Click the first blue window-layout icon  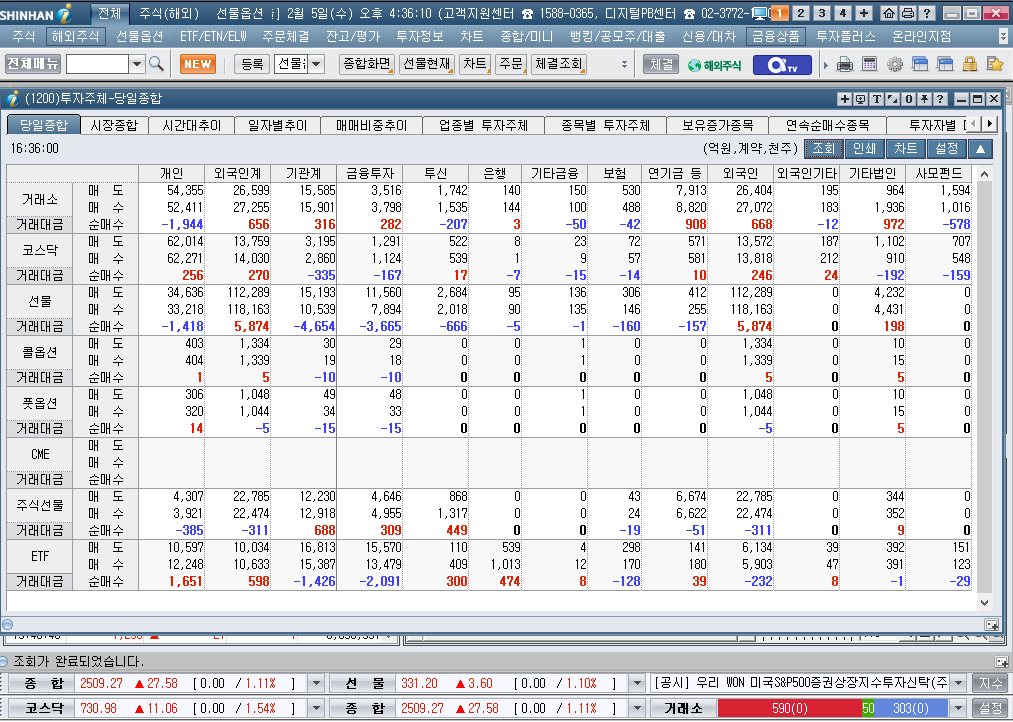coord(920,64)
